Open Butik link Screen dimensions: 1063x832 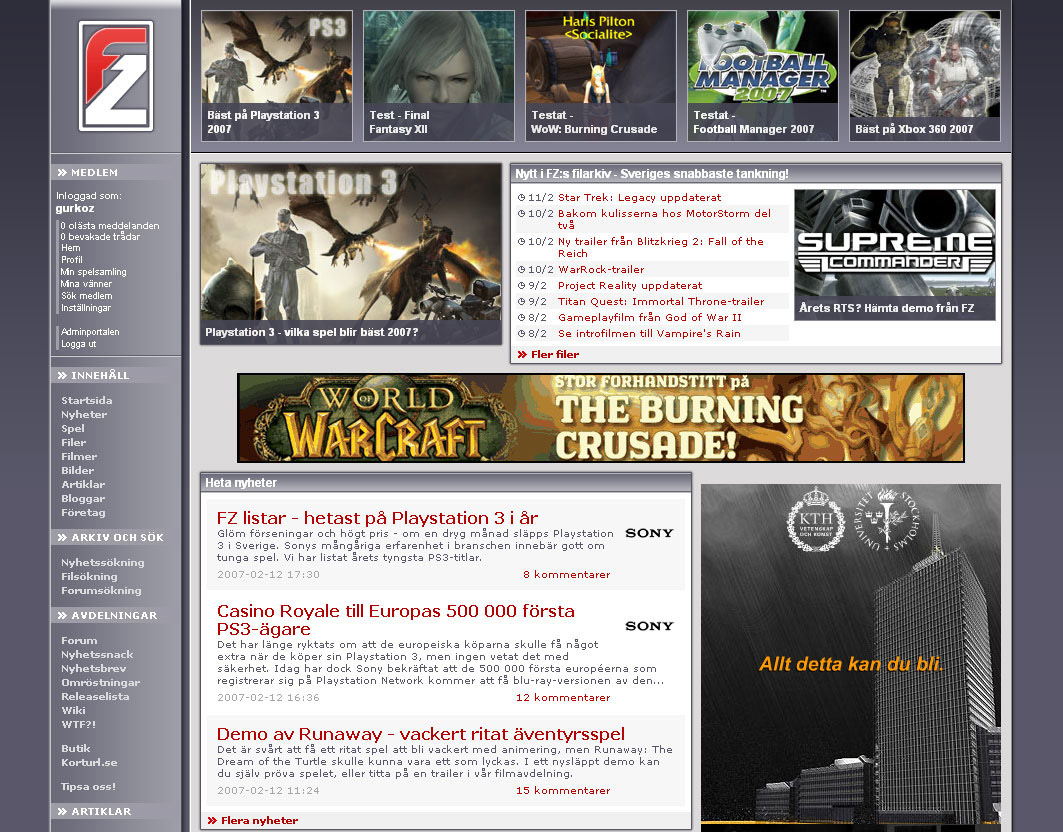(75, 749)
